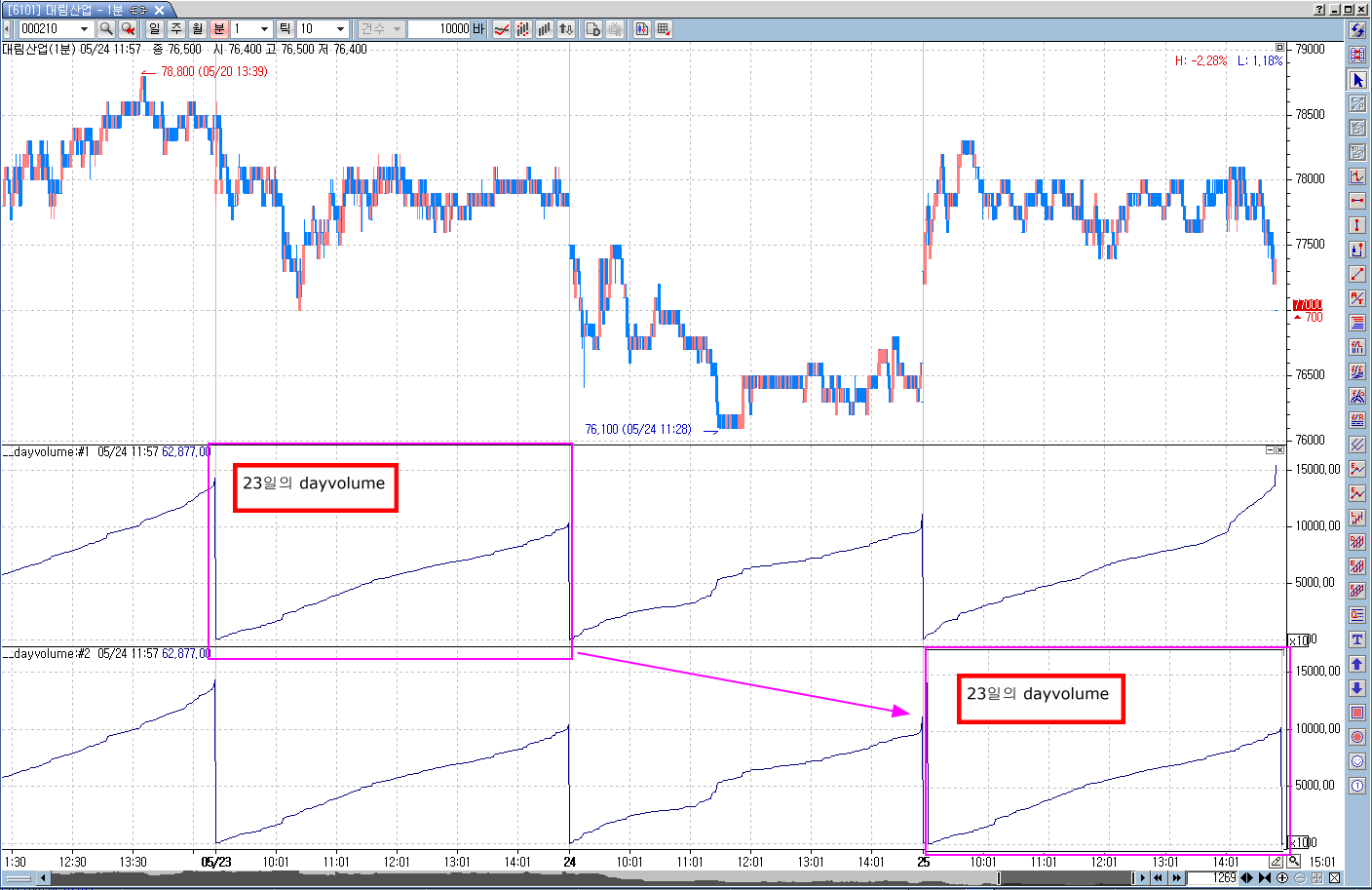Open the tick count dropdown showing 10

click(340, 29)
